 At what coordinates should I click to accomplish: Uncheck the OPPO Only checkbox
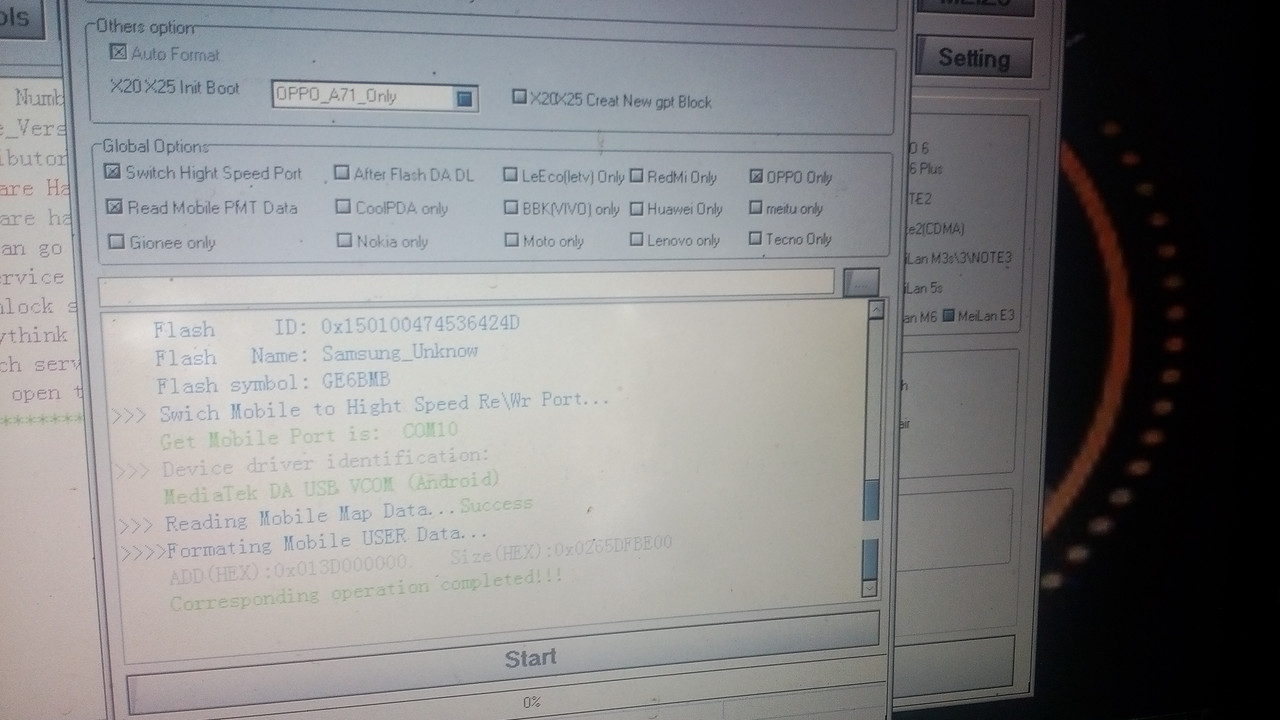[x=756, y=177]
